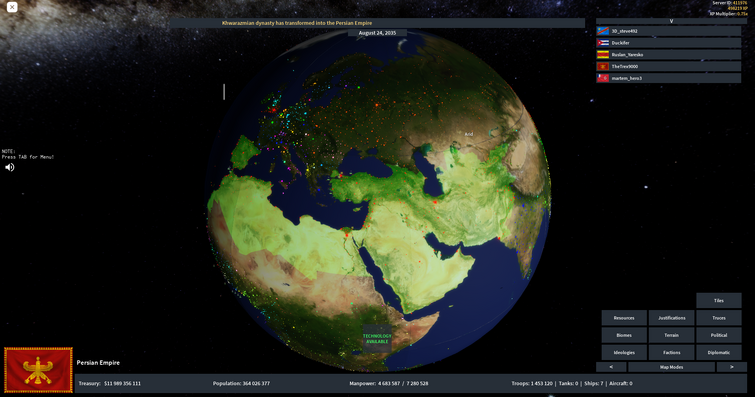Click the Cuba flag next to Duckifer
Image resolution: width=755 pixels, height=397 pixels.
click(603, 43)
